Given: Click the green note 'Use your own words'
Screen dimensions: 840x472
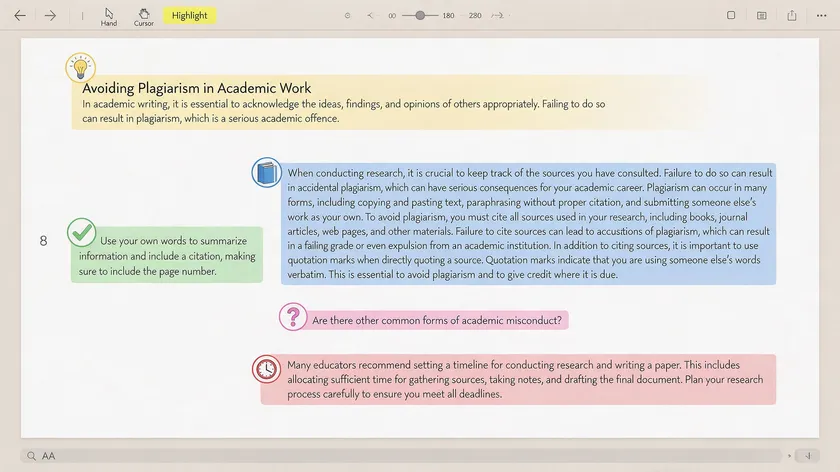Looking at the screenshot, I should (x=167, y=256).
